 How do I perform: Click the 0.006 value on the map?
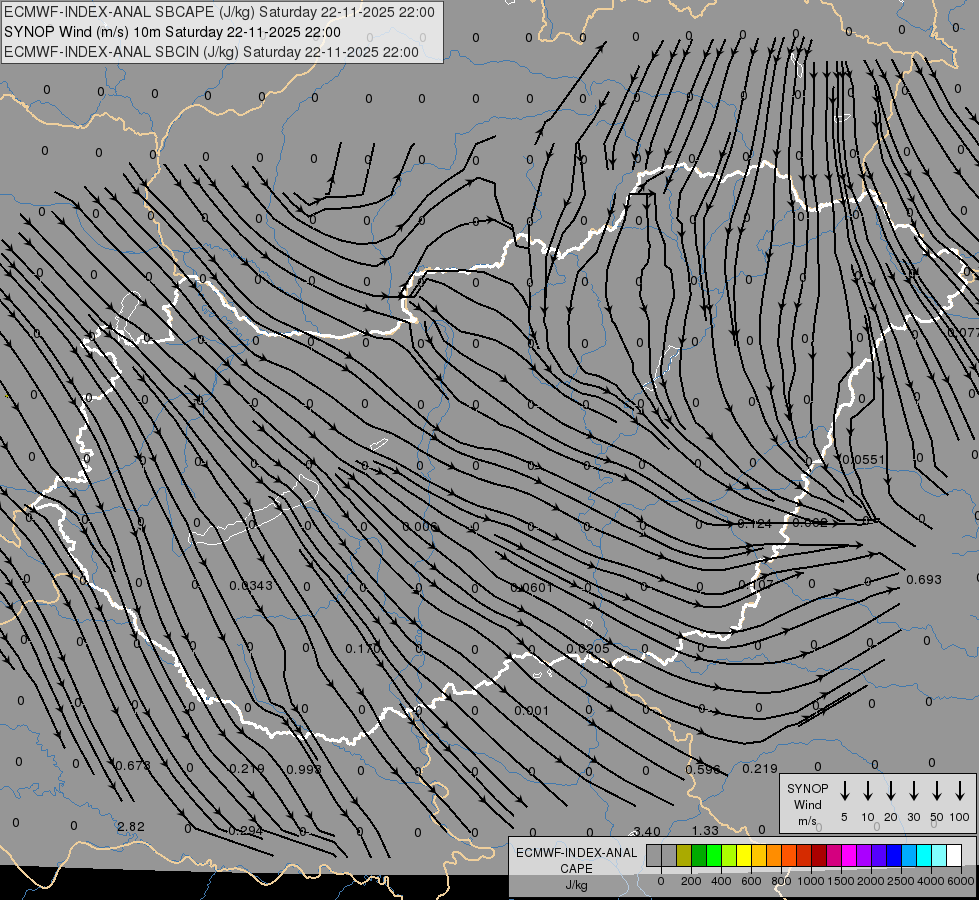pos(420,527)
